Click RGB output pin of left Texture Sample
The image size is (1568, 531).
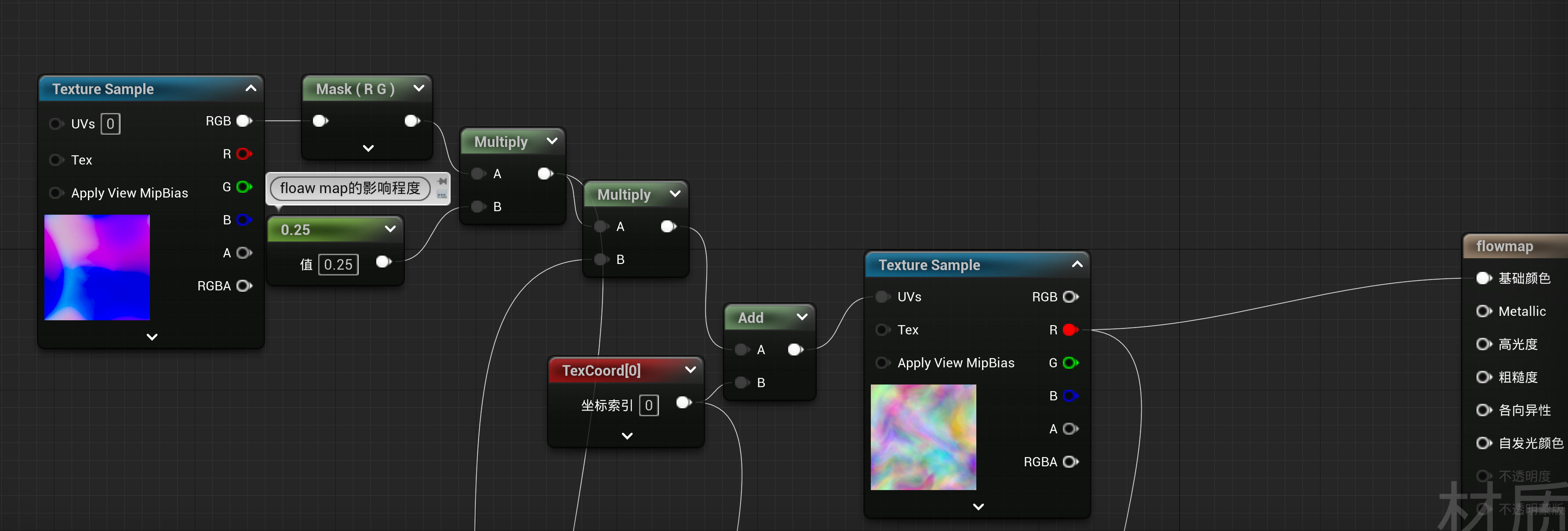click(x=244, y=121)
